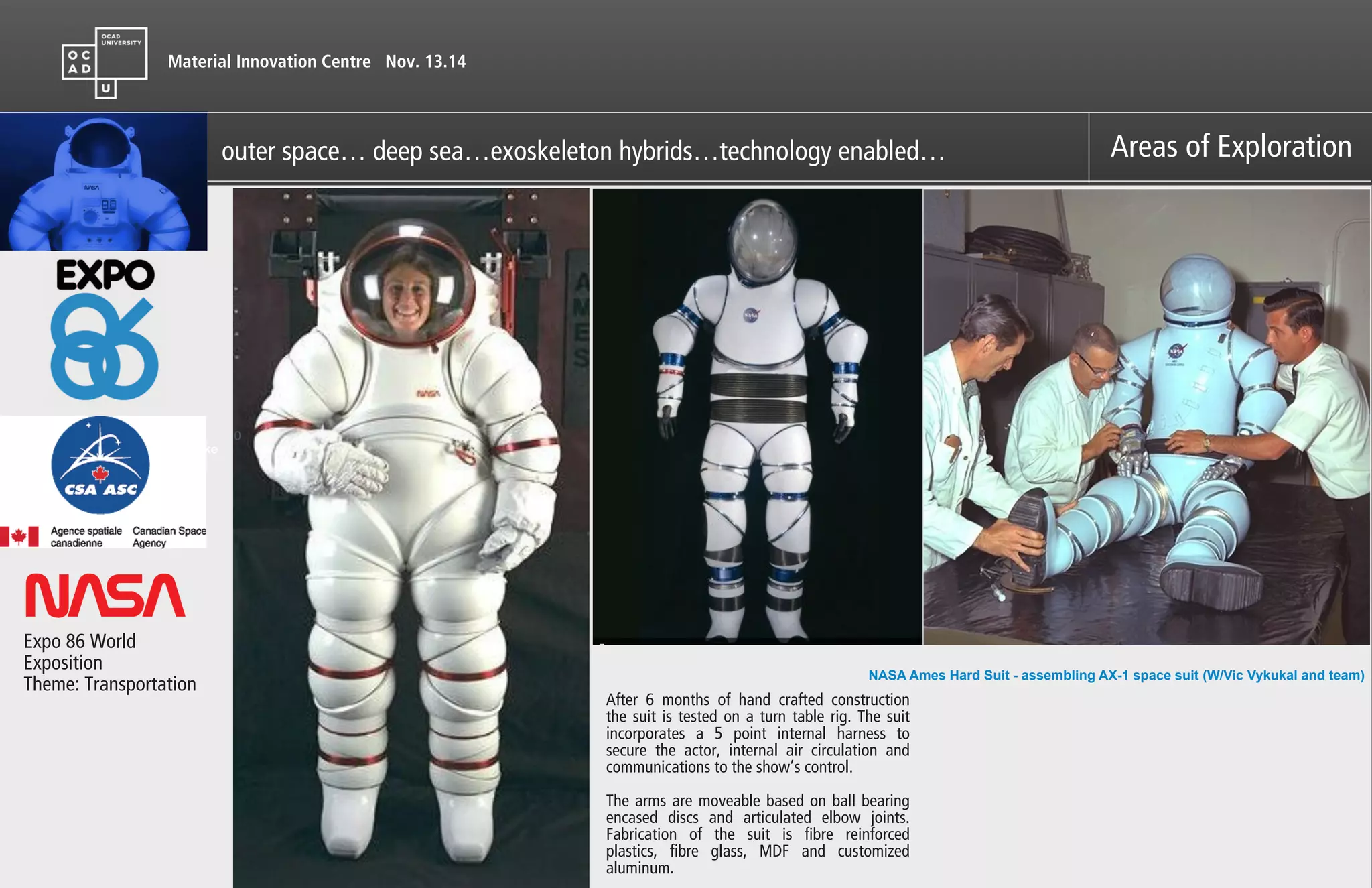Click the OCAD University logo

(x=105, y=62)
